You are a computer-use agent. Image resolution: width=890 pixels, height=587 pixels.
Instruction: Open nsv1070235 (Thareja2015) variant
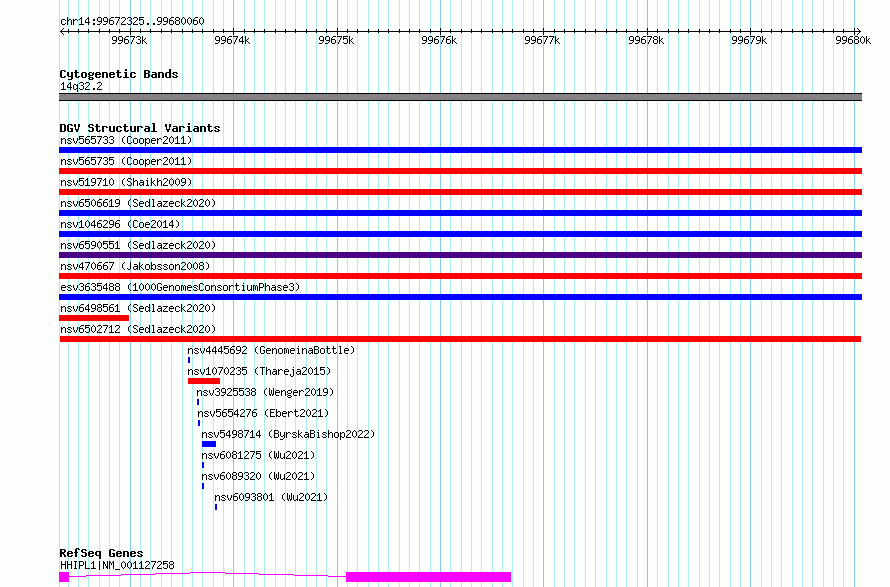pyautogui.click(x=259, y=371)
